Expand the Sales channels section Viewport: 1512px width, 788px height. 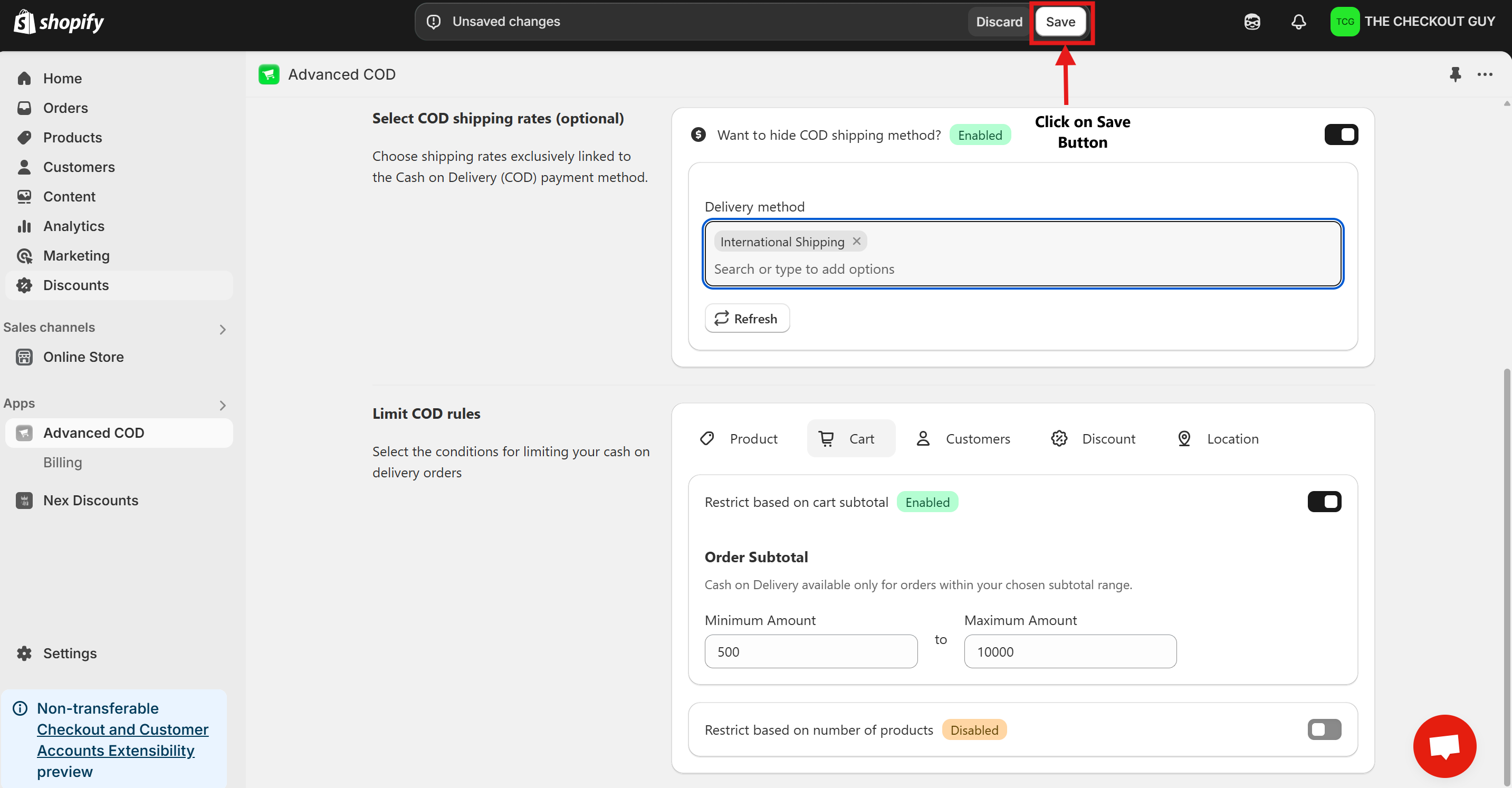tap(223, 329)
